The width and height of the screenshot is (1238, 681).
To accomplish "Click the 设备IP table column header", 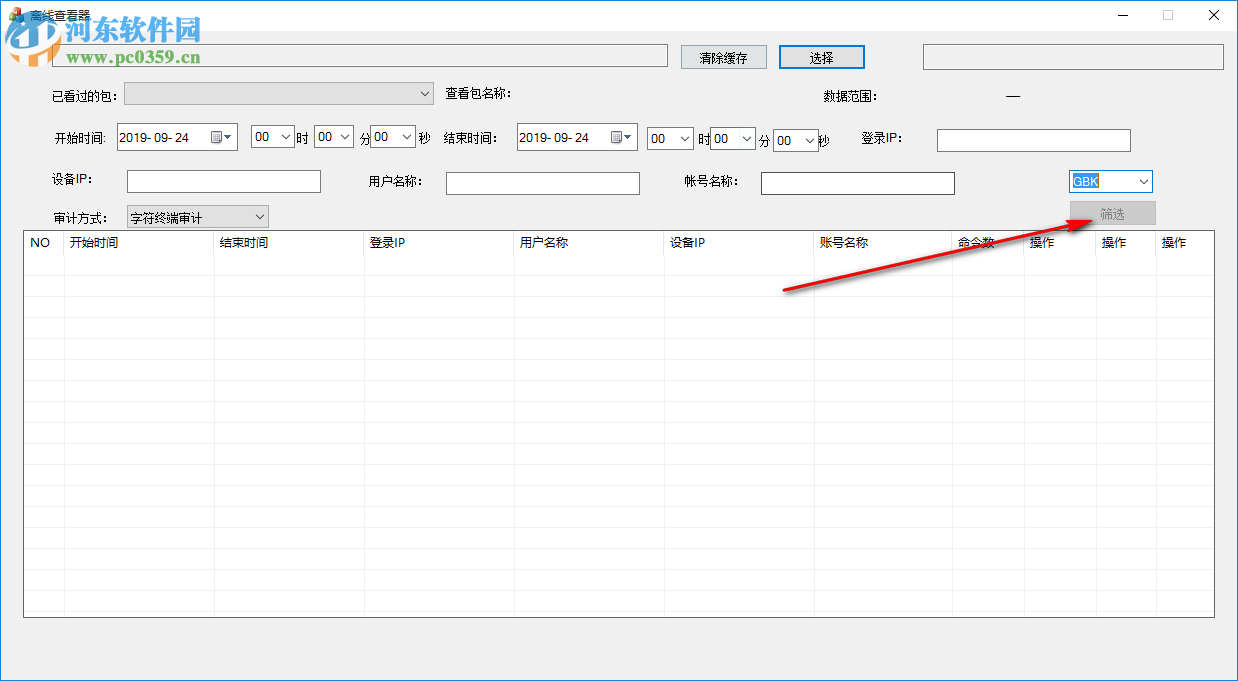I will tap(739, 242).
